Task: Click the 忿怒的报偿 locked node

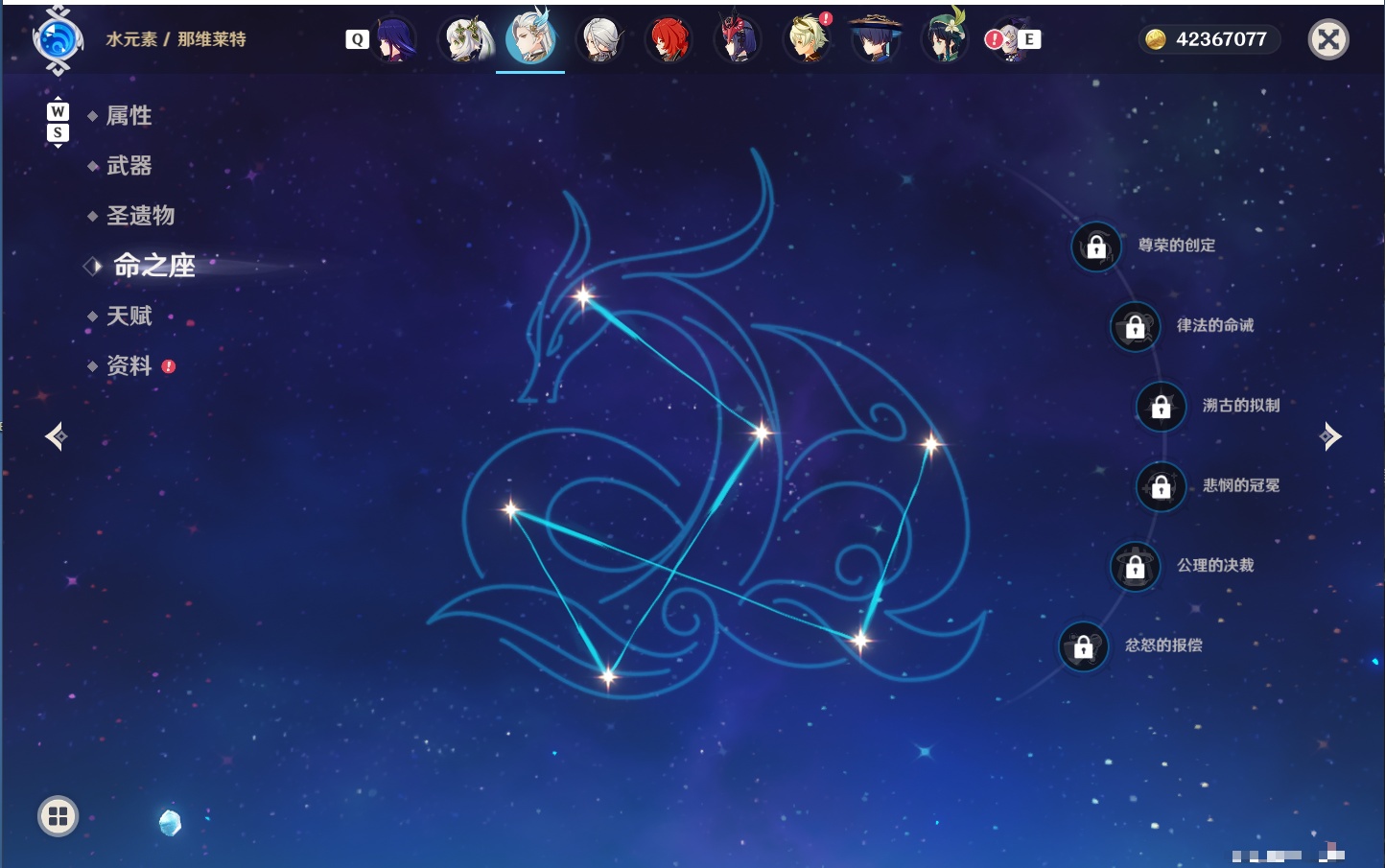Action: (x=1083, y=646)
